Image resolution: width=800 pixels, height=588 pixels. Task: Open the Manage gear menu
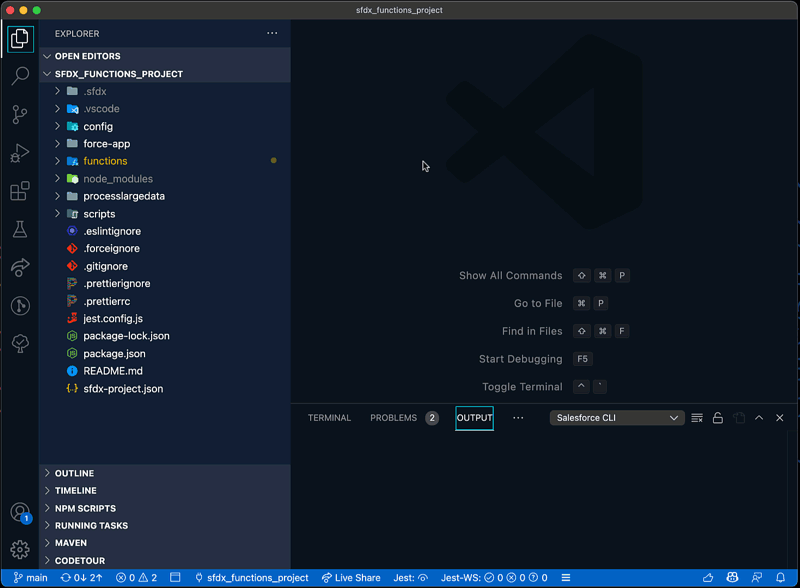(x=20, y=550)
